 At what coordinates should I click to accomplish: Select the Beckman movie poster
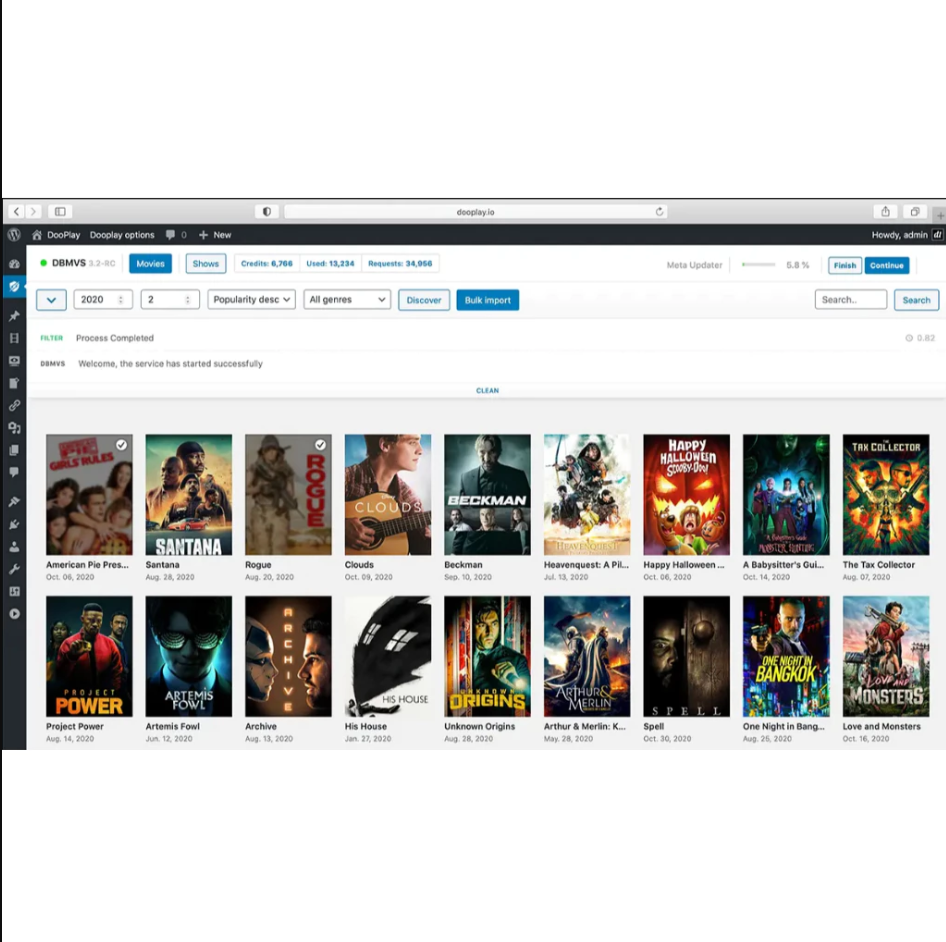click(487, 494)
